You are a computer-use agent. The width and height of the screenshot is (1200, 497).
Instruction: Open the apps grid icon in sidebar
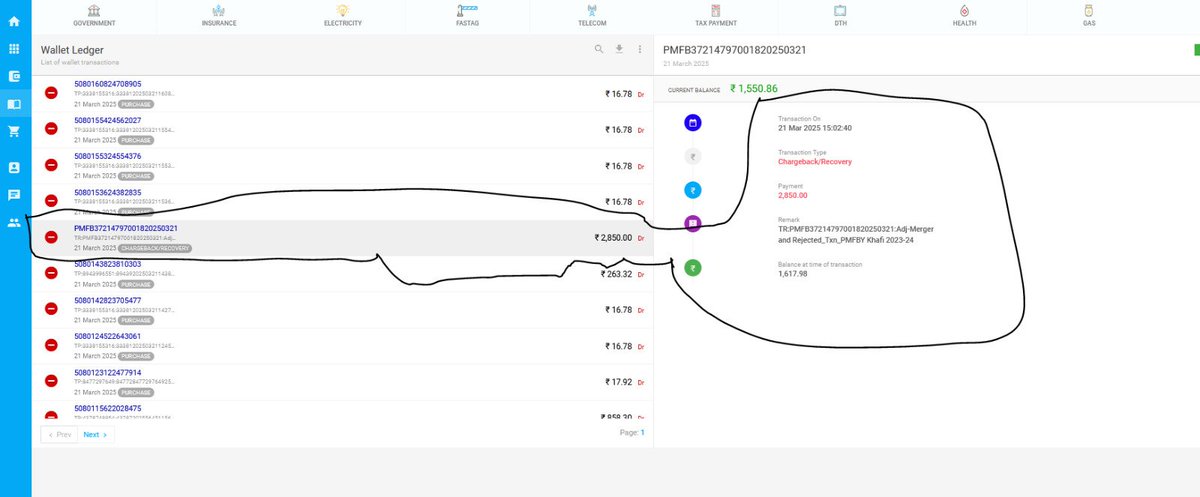point(14,48)
